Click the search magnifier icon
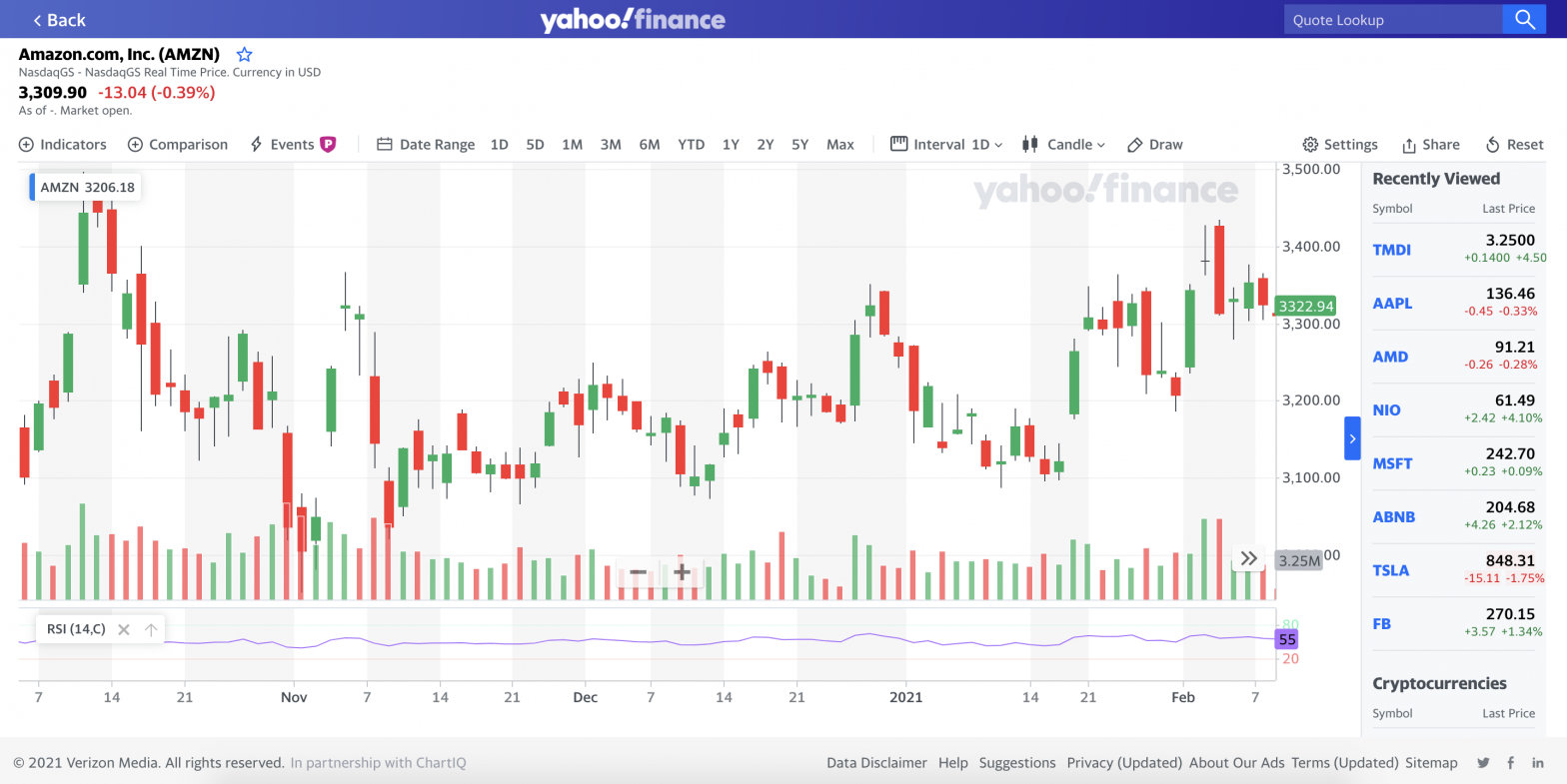Viewport: 1567px width, 784px height. tap(1524, 19)
